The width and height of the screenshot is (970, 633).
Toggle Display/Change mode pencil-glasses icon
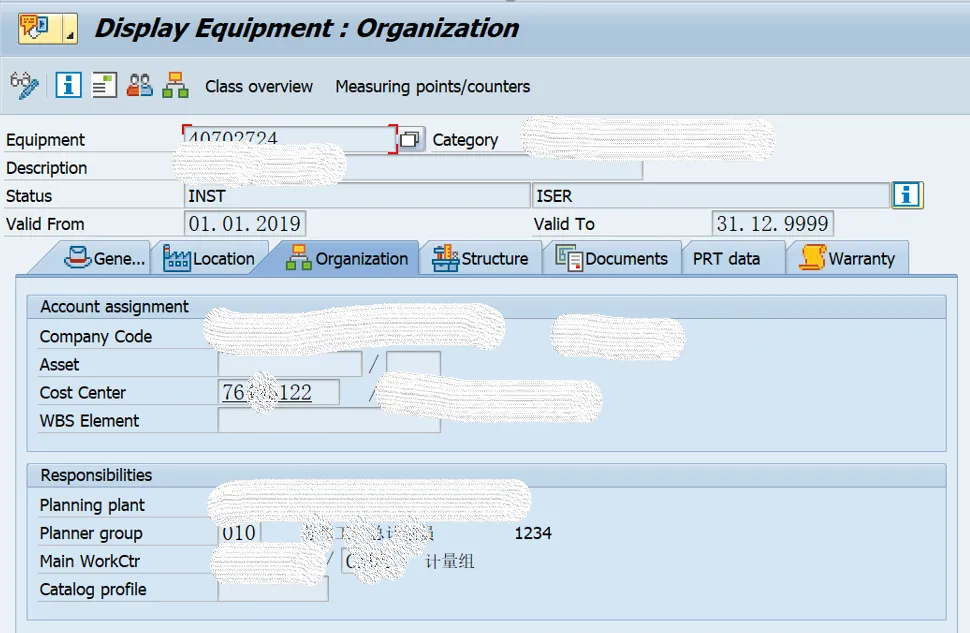(x=25, y=85)
